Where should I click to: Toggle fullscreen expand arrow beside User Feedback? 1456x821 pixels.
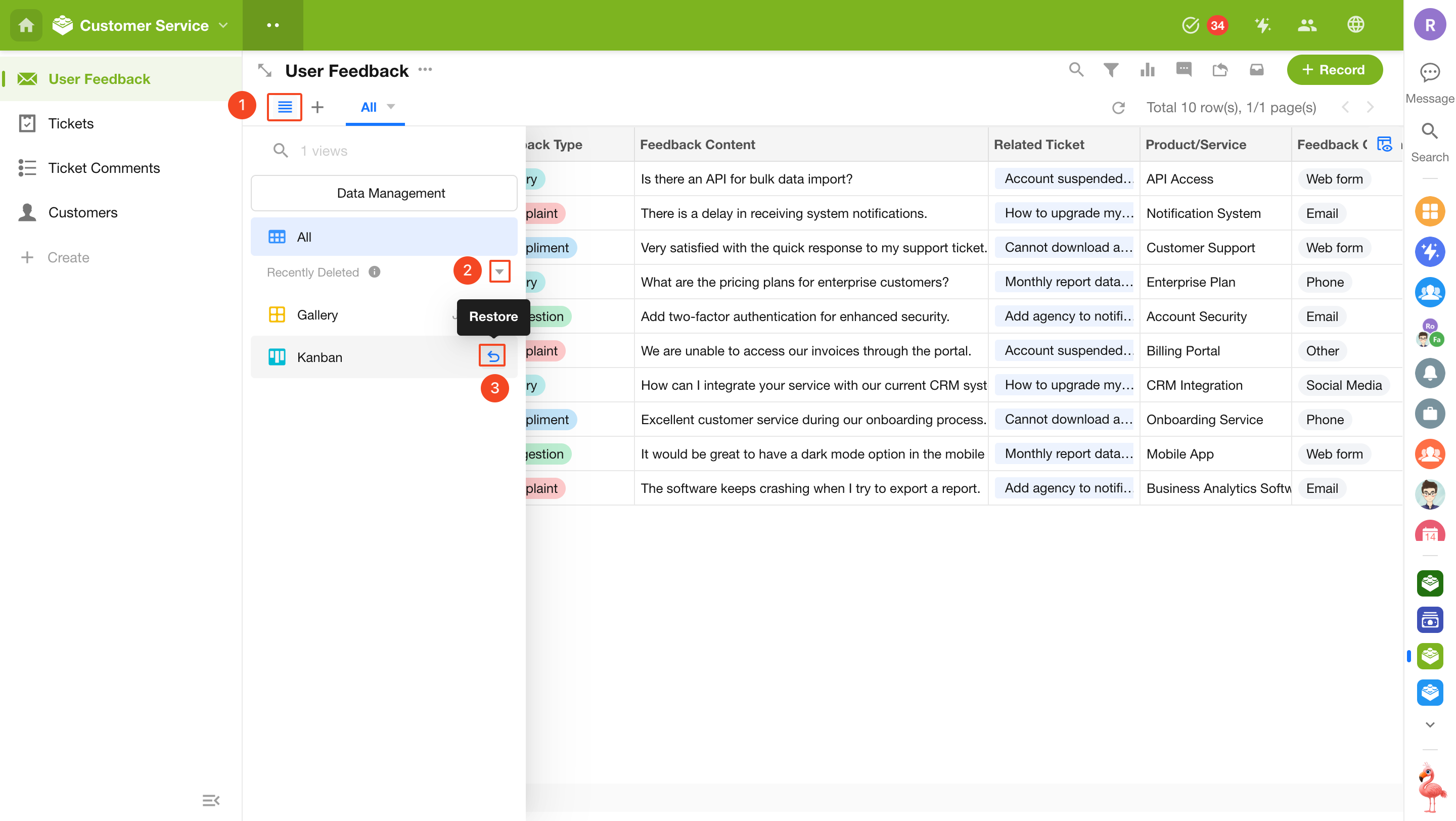click(x=264, y=70)
